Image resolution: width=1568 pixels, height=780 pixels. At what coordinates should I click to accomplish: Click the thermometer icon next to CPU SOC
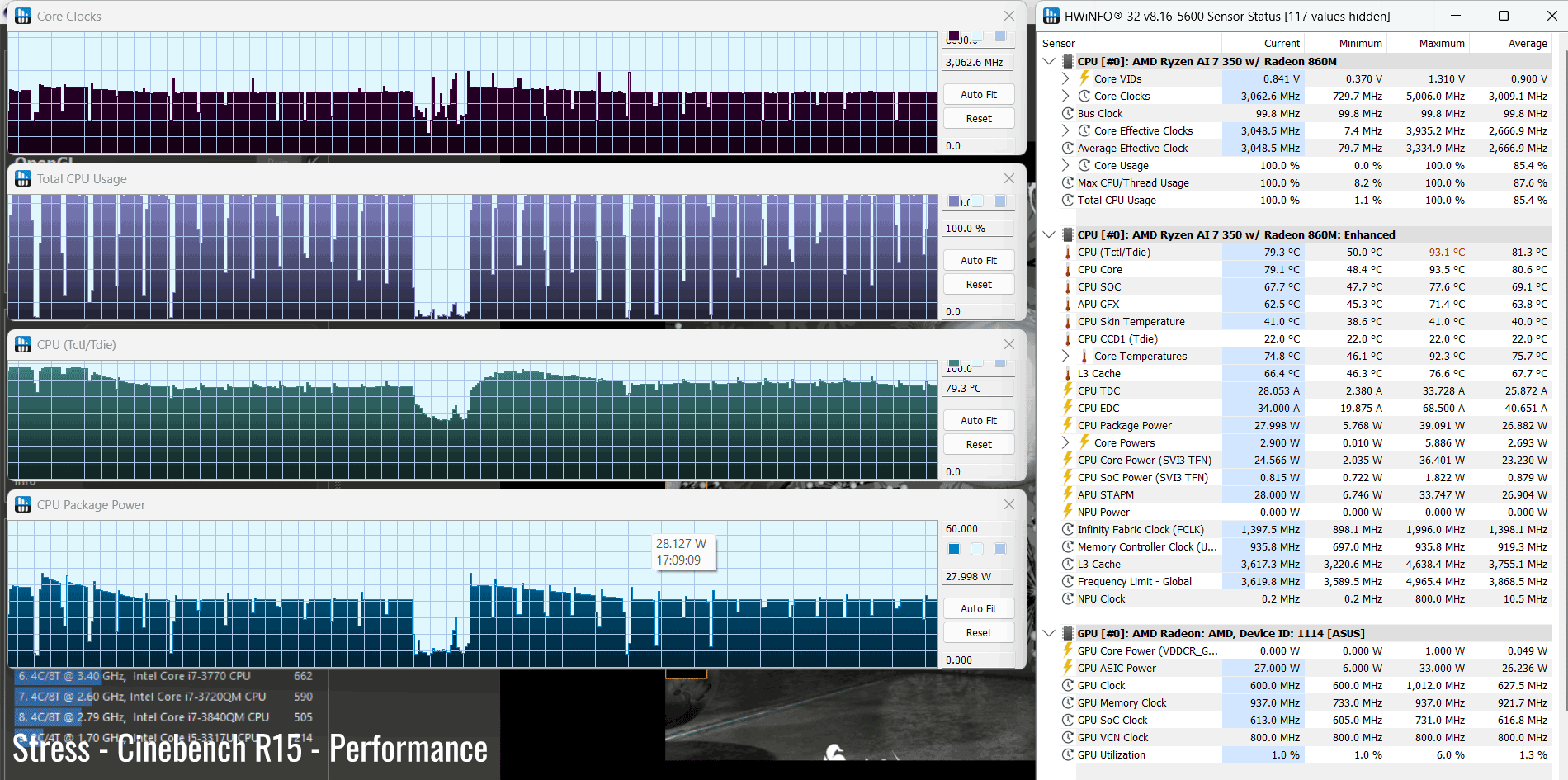click(1068, 287)
